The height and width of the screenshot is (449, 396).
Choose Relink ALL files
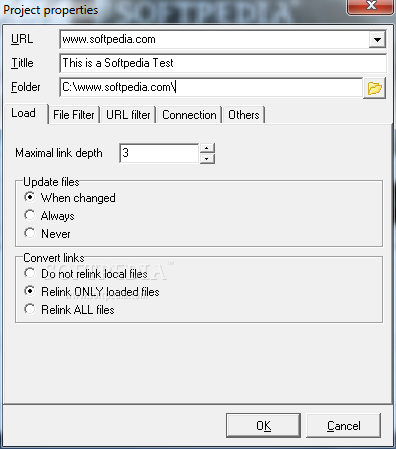69,310
